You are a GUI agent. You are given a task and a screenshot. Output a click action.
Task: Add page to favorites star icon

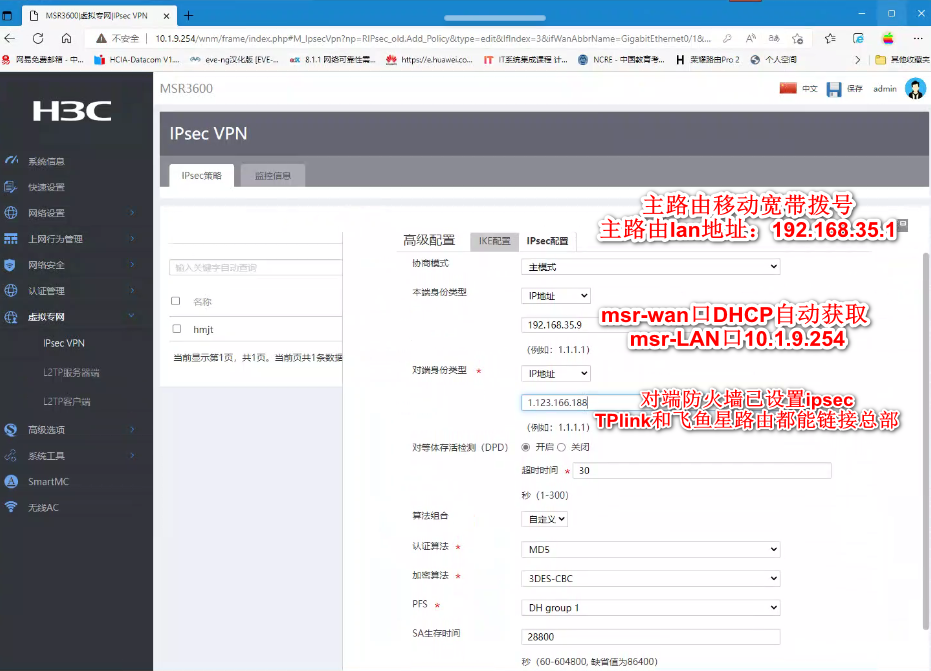coord(797,39)
